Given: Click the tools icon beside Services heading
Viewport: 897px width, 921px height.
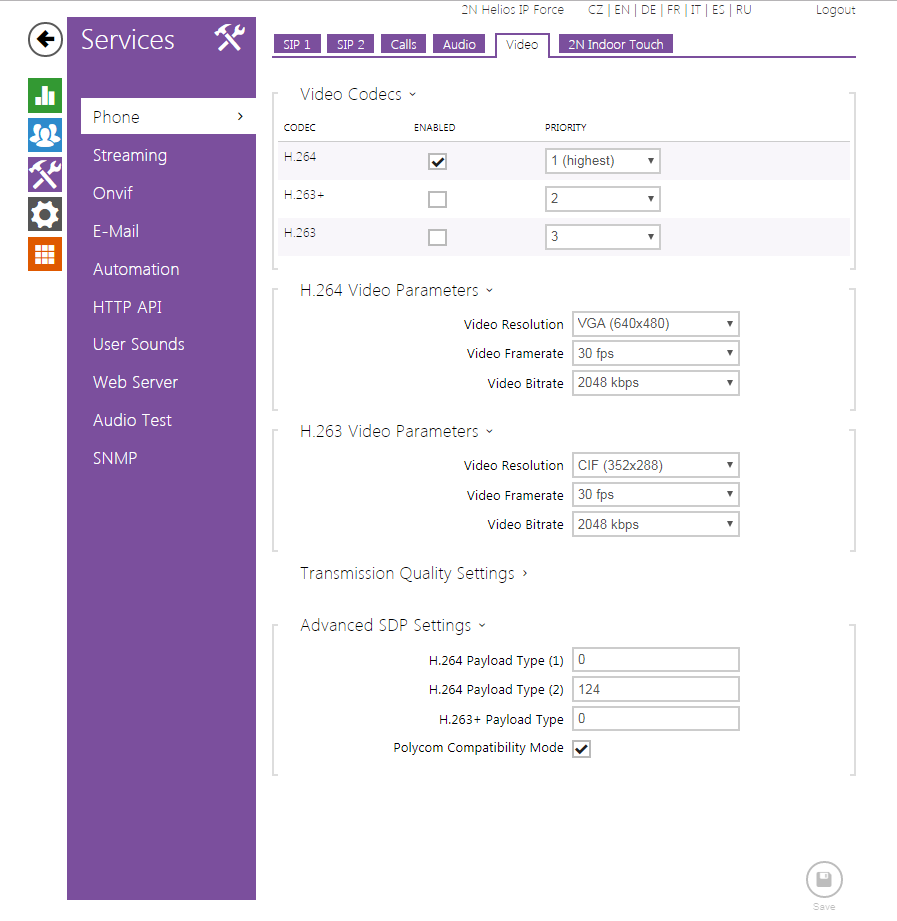Looking at the screenshot, I should tap(230, 39).
